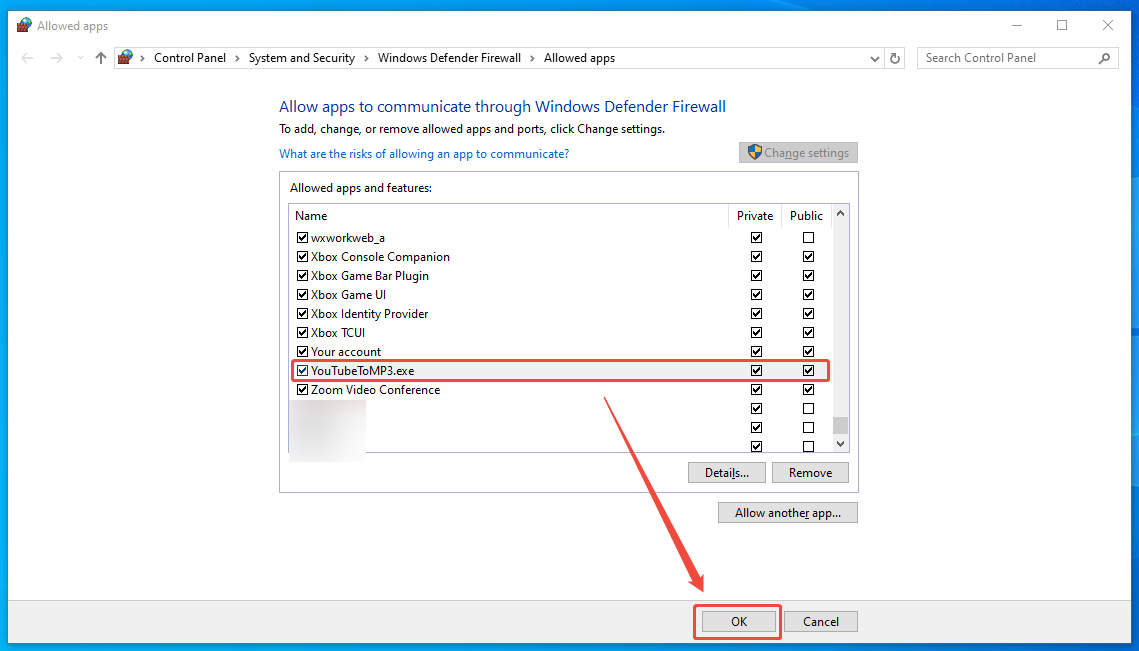Viewport: 1139px width, 651px height.
Task: Open Details for the selected app
Action: (726, 472)
